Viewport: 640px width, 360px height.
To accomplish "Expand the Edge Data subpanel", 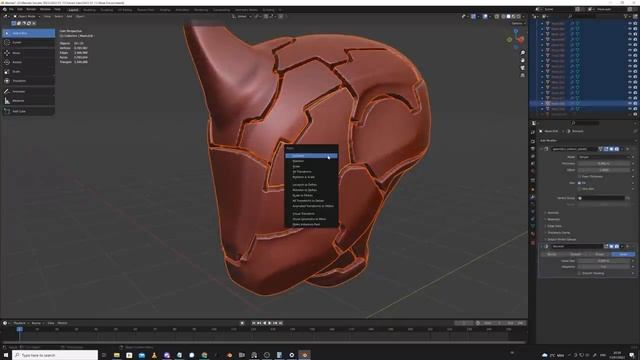I will [554, 226].
